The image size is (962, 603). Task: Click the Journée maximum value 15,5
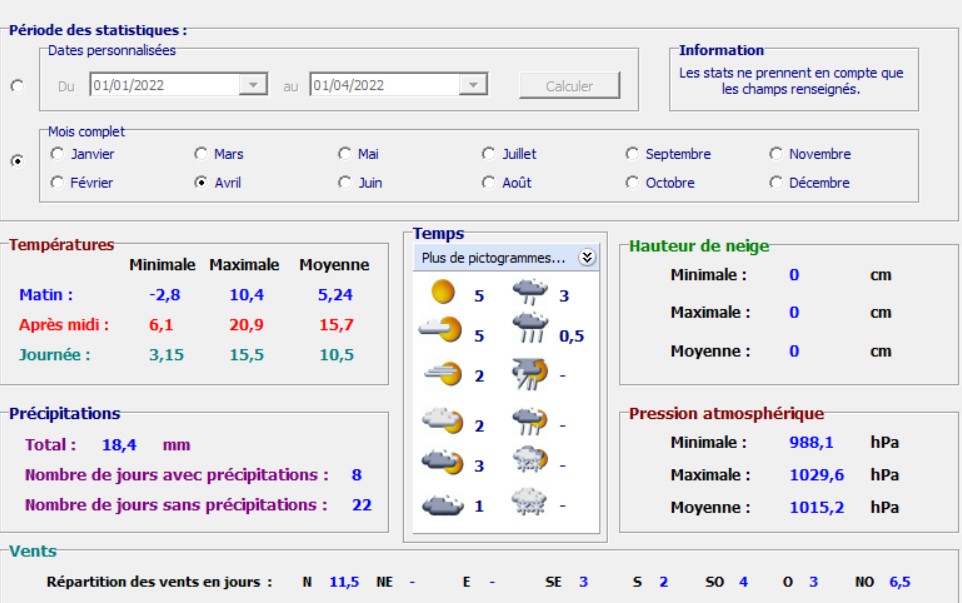247,355
